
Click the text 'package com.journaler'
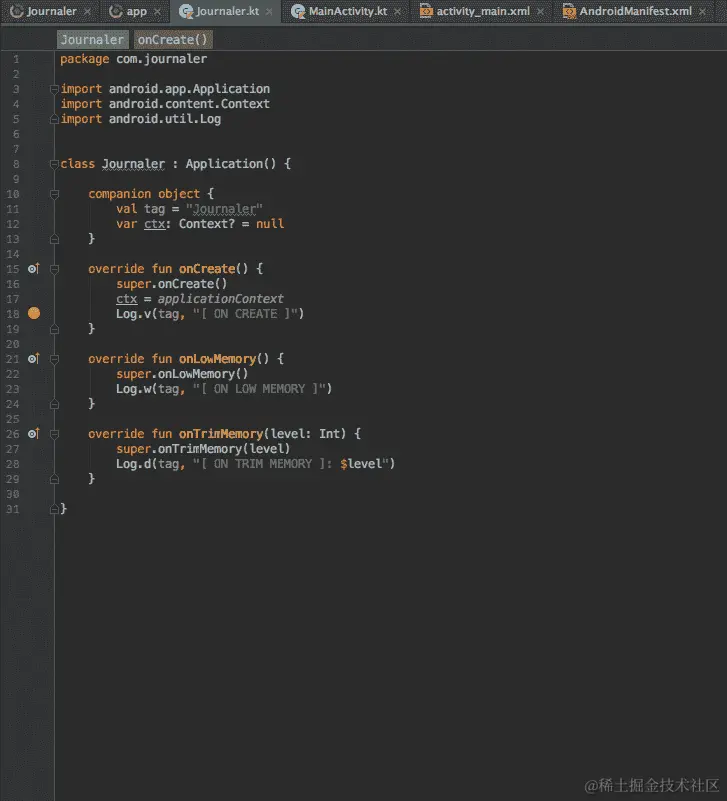pyautogui.click(x=133, y=59)
